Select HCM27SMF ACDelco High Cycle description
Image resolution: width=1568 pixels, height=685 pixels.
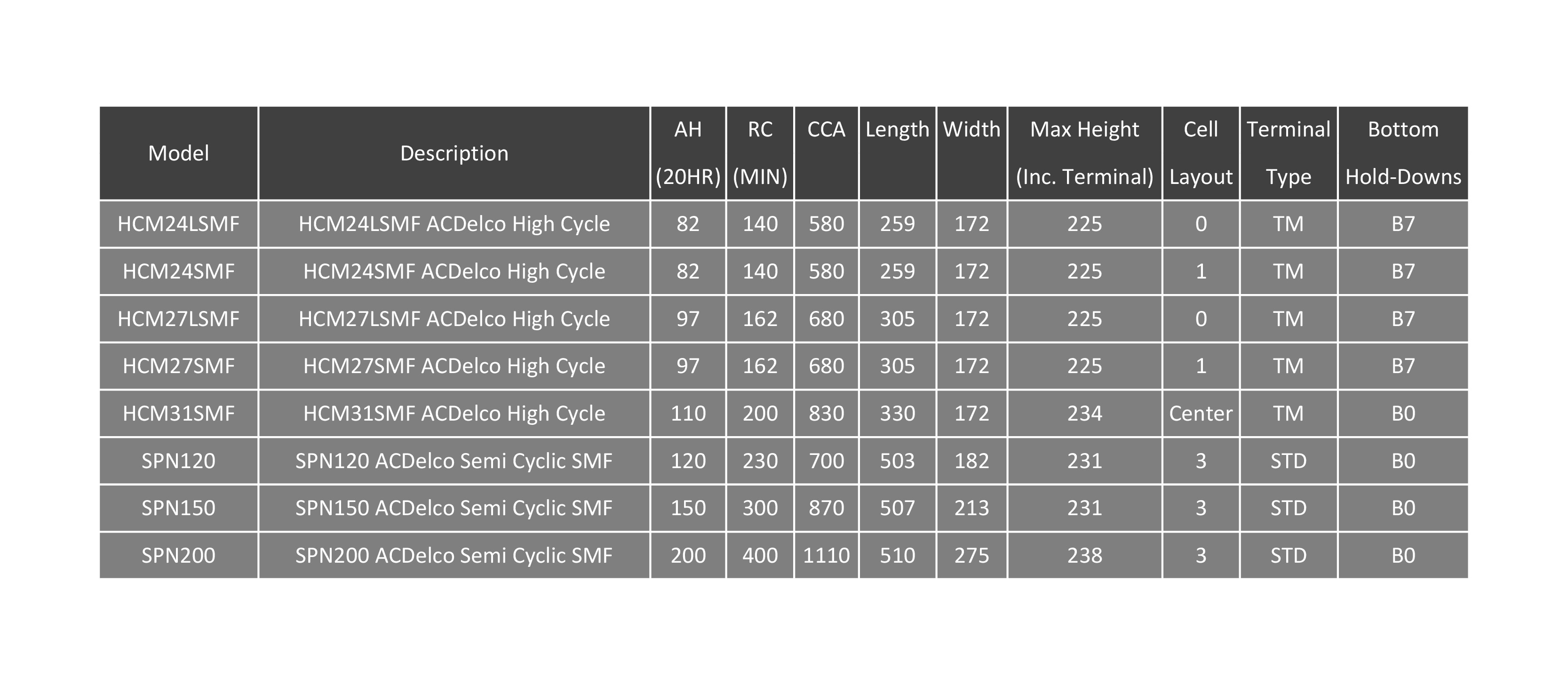[454, 366]
